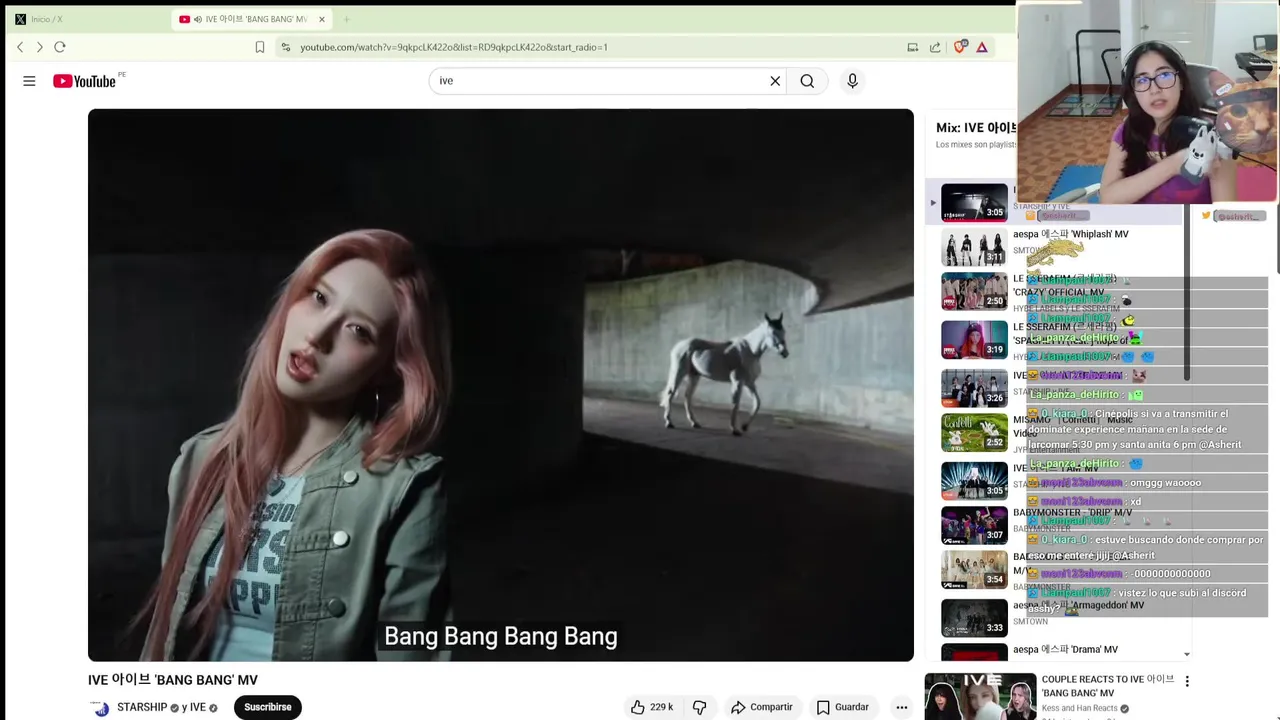
Task: Open a new browser tab
Action: tap(347, 19)
